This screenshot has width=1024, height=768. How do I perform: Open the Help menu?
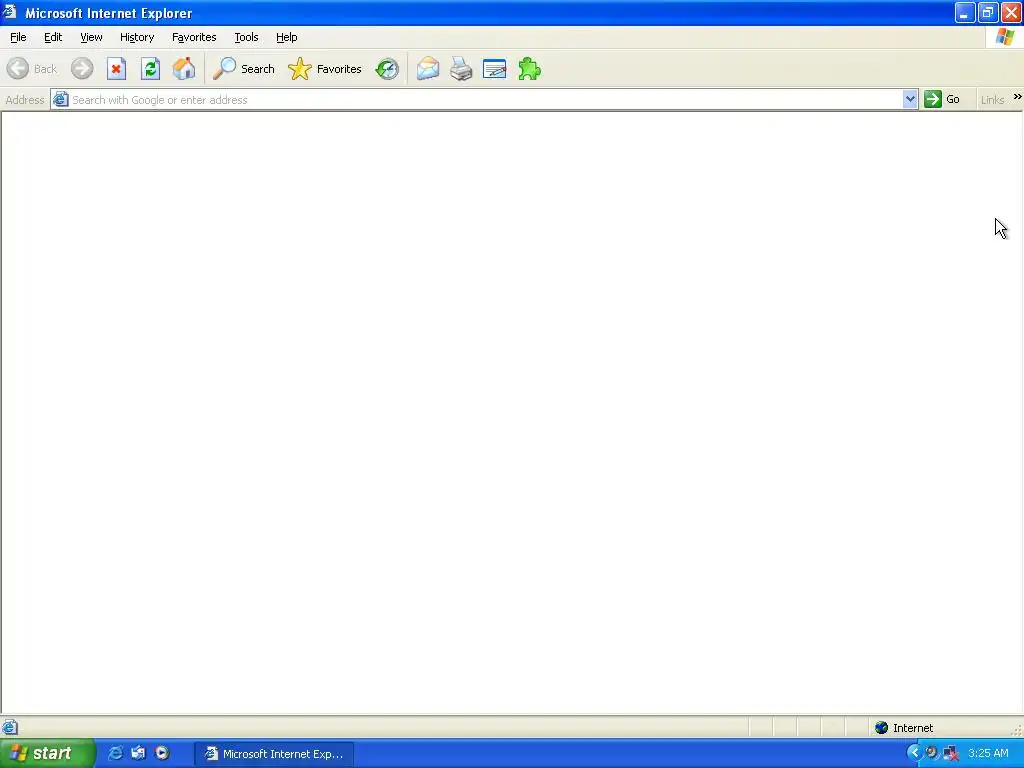coord(287,37)
